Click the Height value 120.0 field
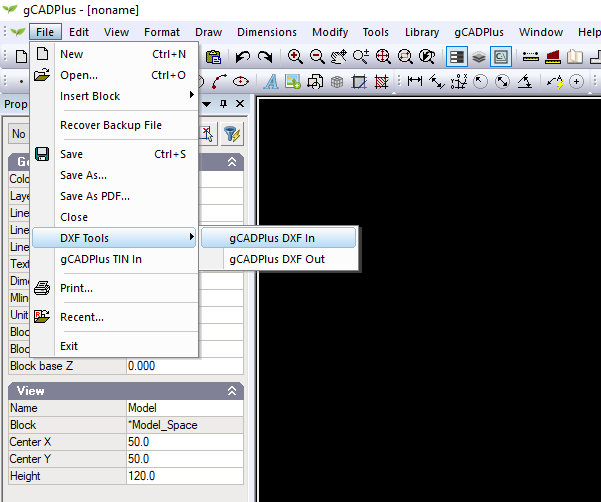601x502 pixels. 185,476
